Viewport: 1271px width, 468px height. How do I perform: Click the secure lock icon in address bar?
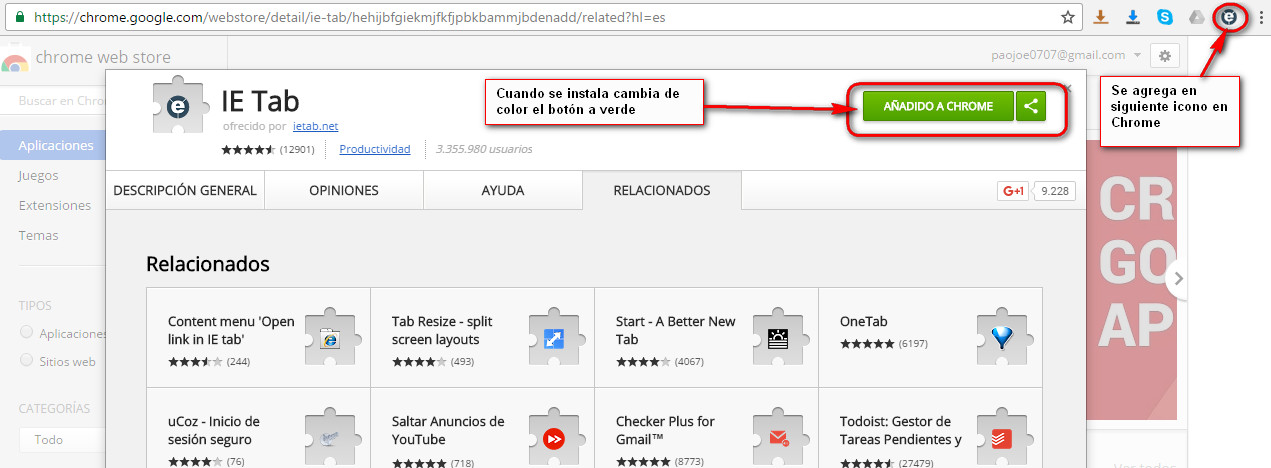[x=20, y=18]
